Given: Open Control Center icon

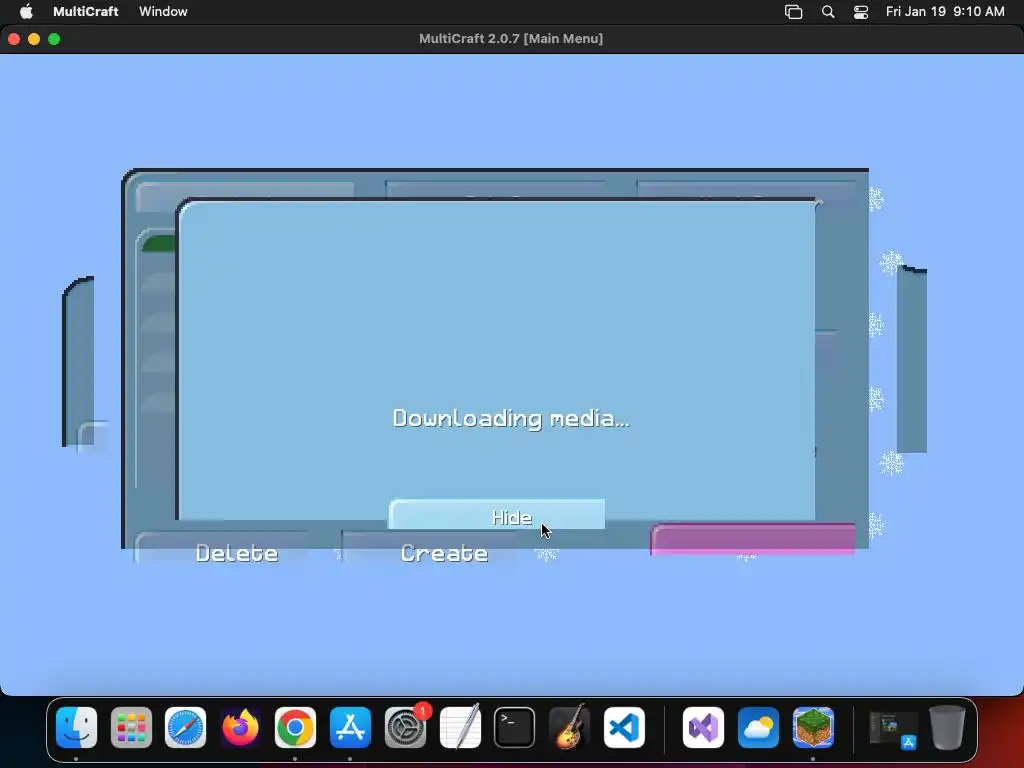Looking at the screenshot, I should [x=861, y=12].
